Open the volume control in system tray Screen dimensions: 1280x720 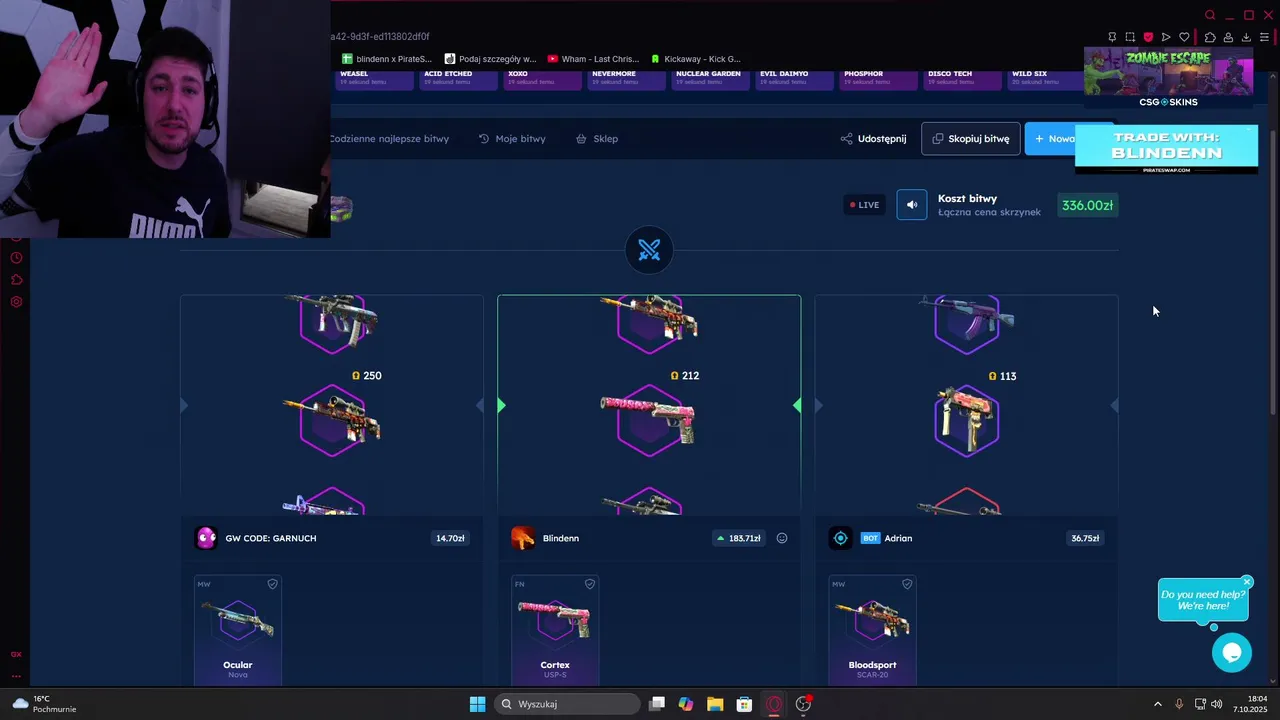pyautogui.click(x=1216, y=704)
